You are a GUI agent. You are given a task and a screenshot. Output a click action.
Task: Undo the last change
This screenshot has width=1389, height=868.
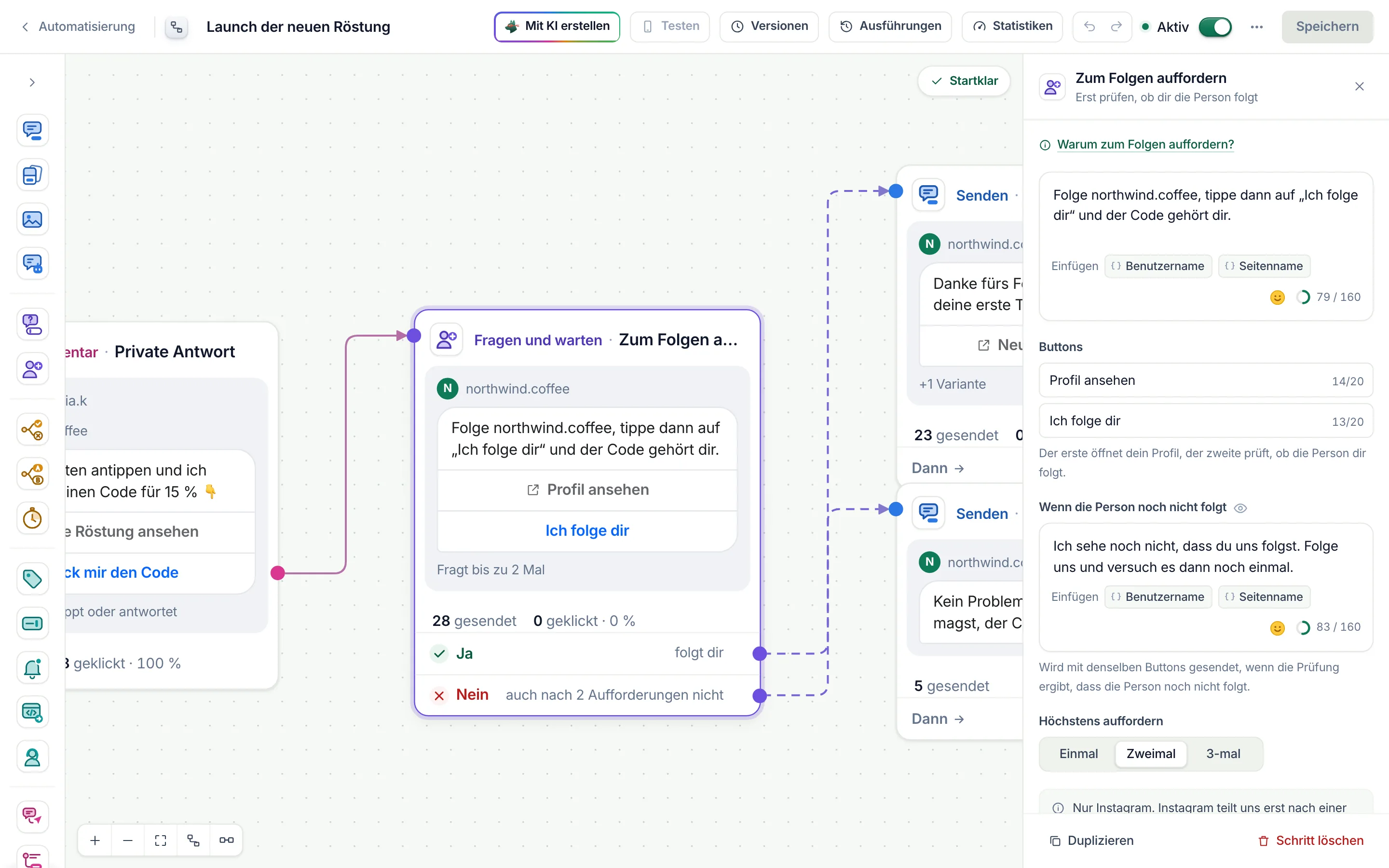tap(1089, 27)
